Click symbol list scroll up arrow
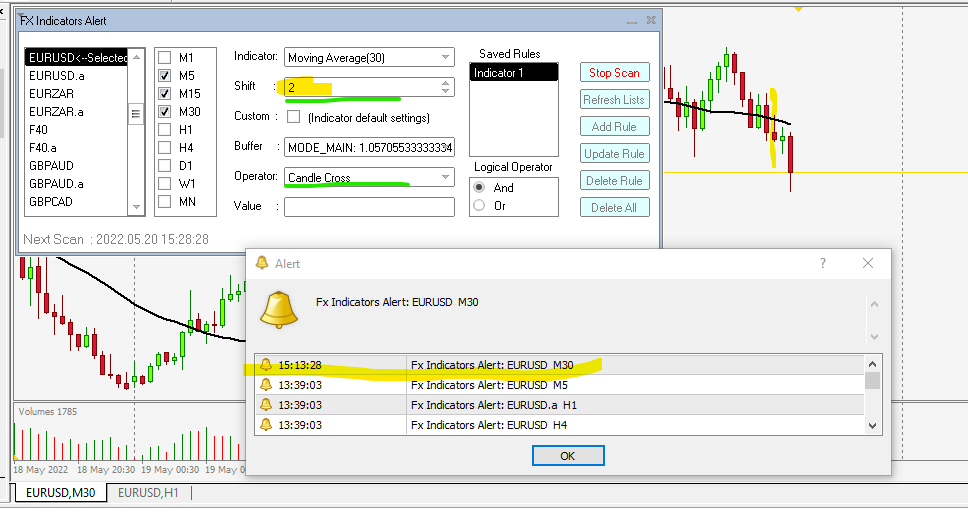This screenshot has width=968, height=512. point(136,57)
